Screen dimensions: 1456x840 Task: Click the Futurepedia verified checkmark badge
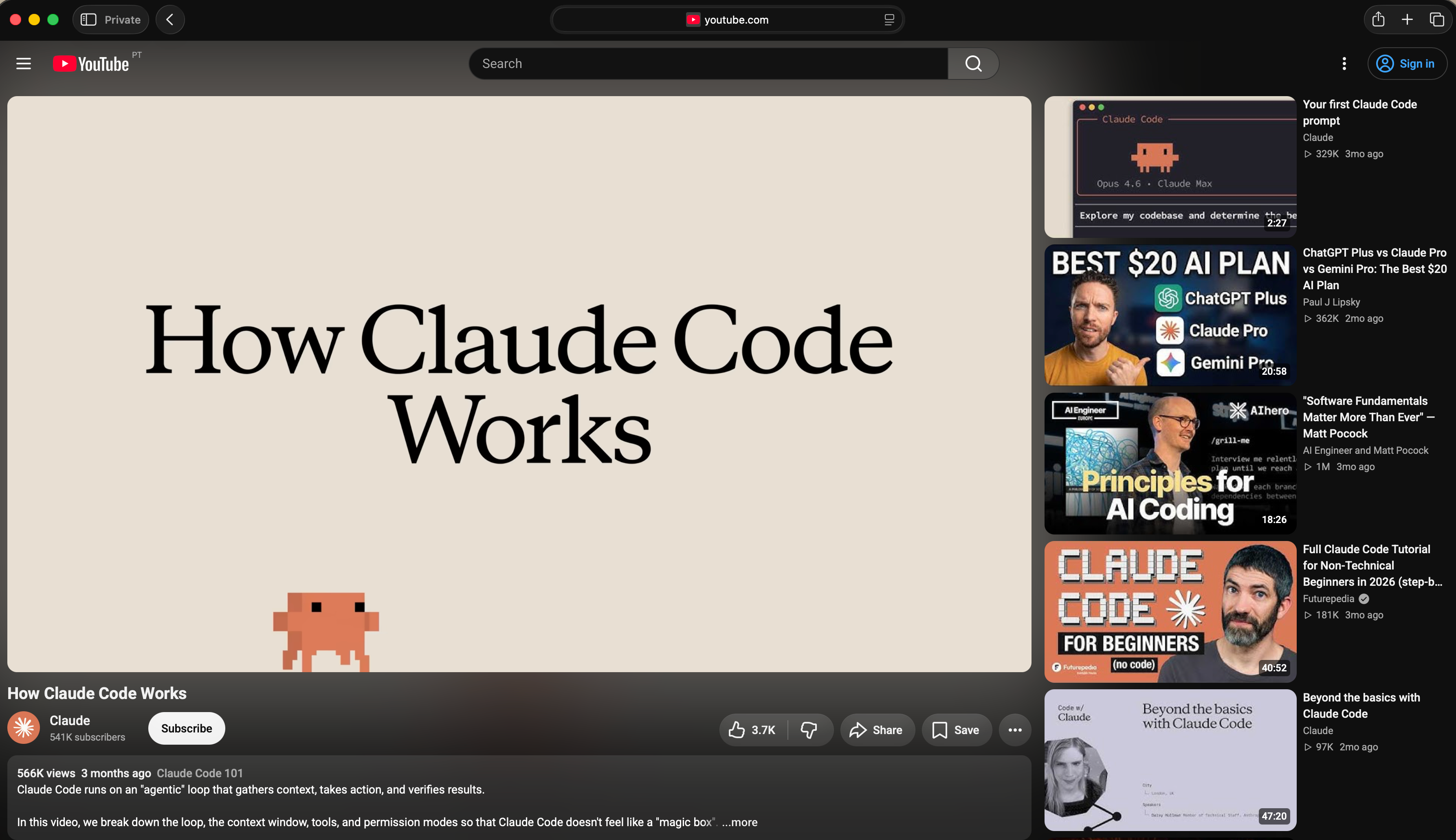(1364, 599)
